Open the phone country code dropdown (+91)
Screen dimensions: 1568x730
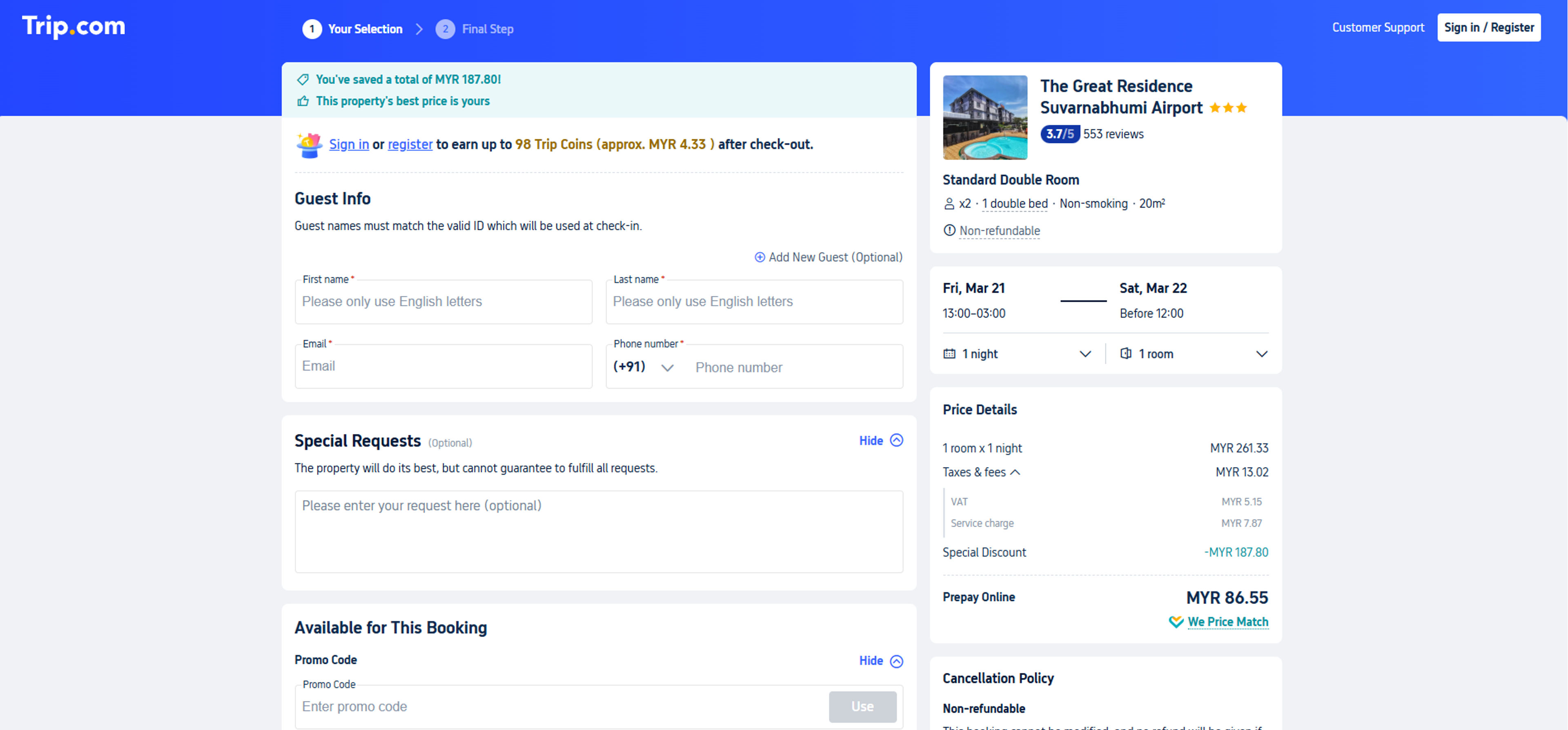coord(644,367)
